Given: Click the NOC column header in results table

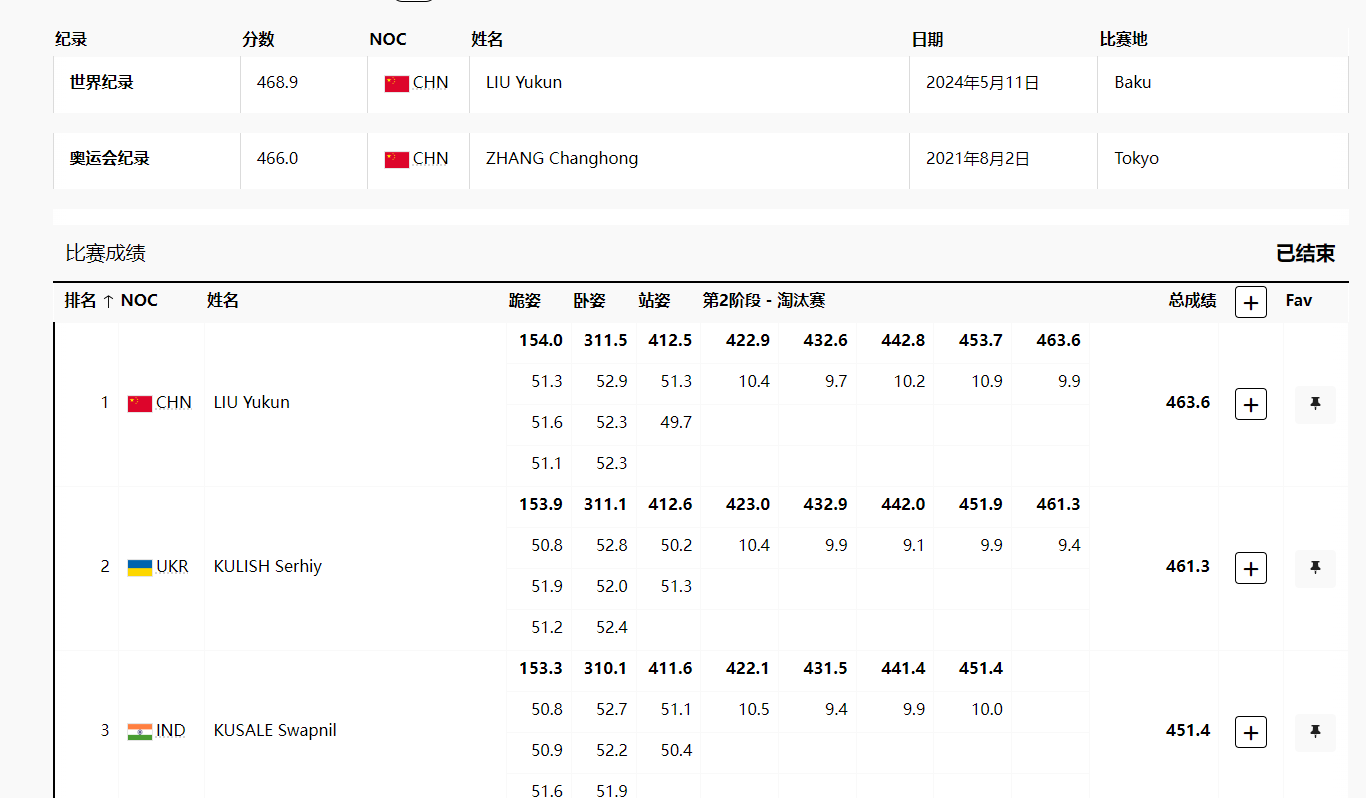Looking at the screenshot, I should (x=139, y=300).
